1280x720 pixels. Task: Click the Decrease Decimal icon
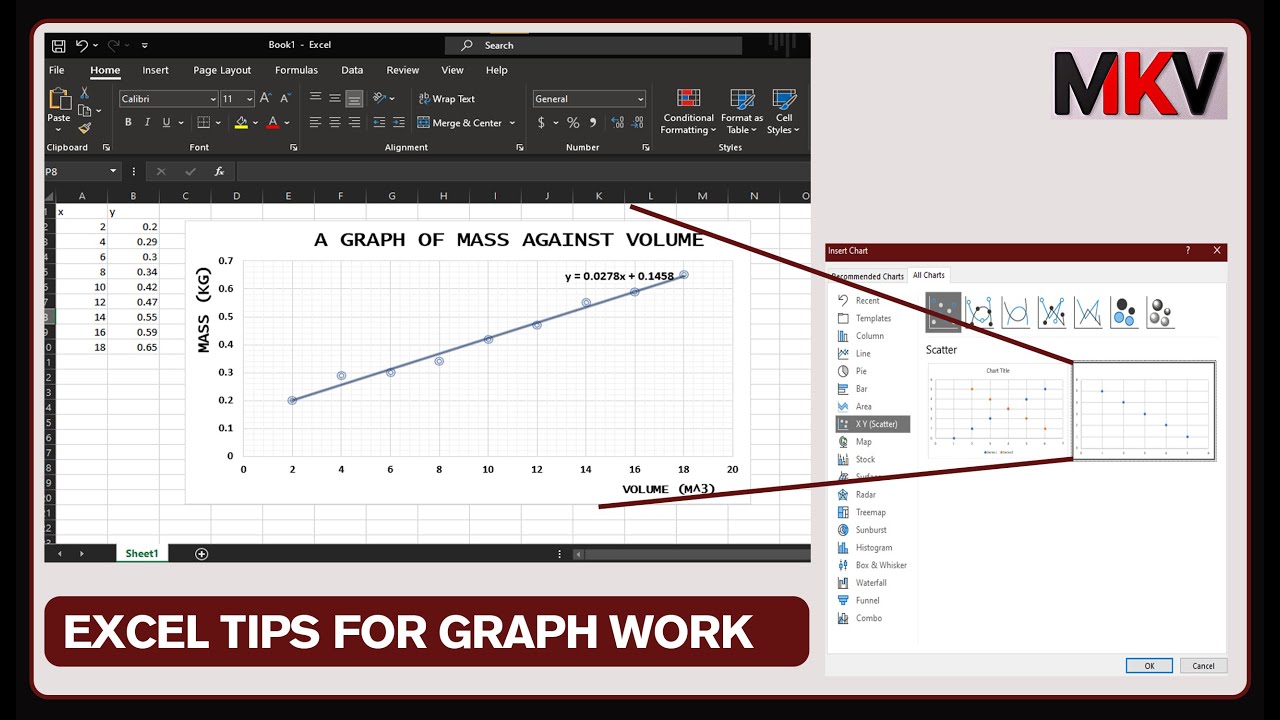pos(638,122)
